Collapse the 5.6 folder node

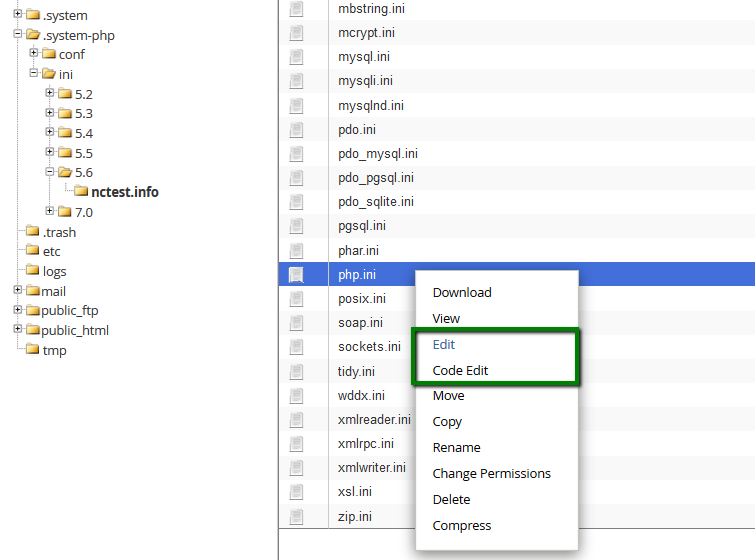50,171
